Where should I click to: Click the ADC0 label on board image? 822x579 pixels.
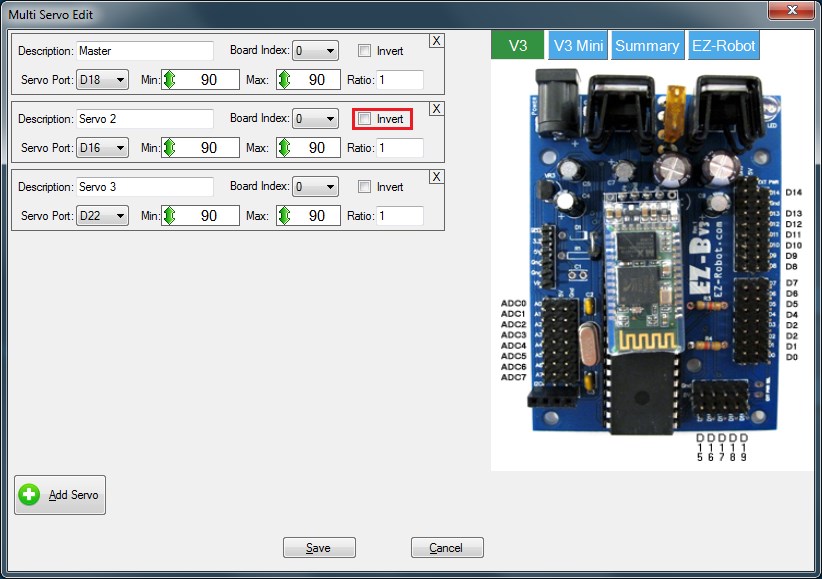[513, 303]
